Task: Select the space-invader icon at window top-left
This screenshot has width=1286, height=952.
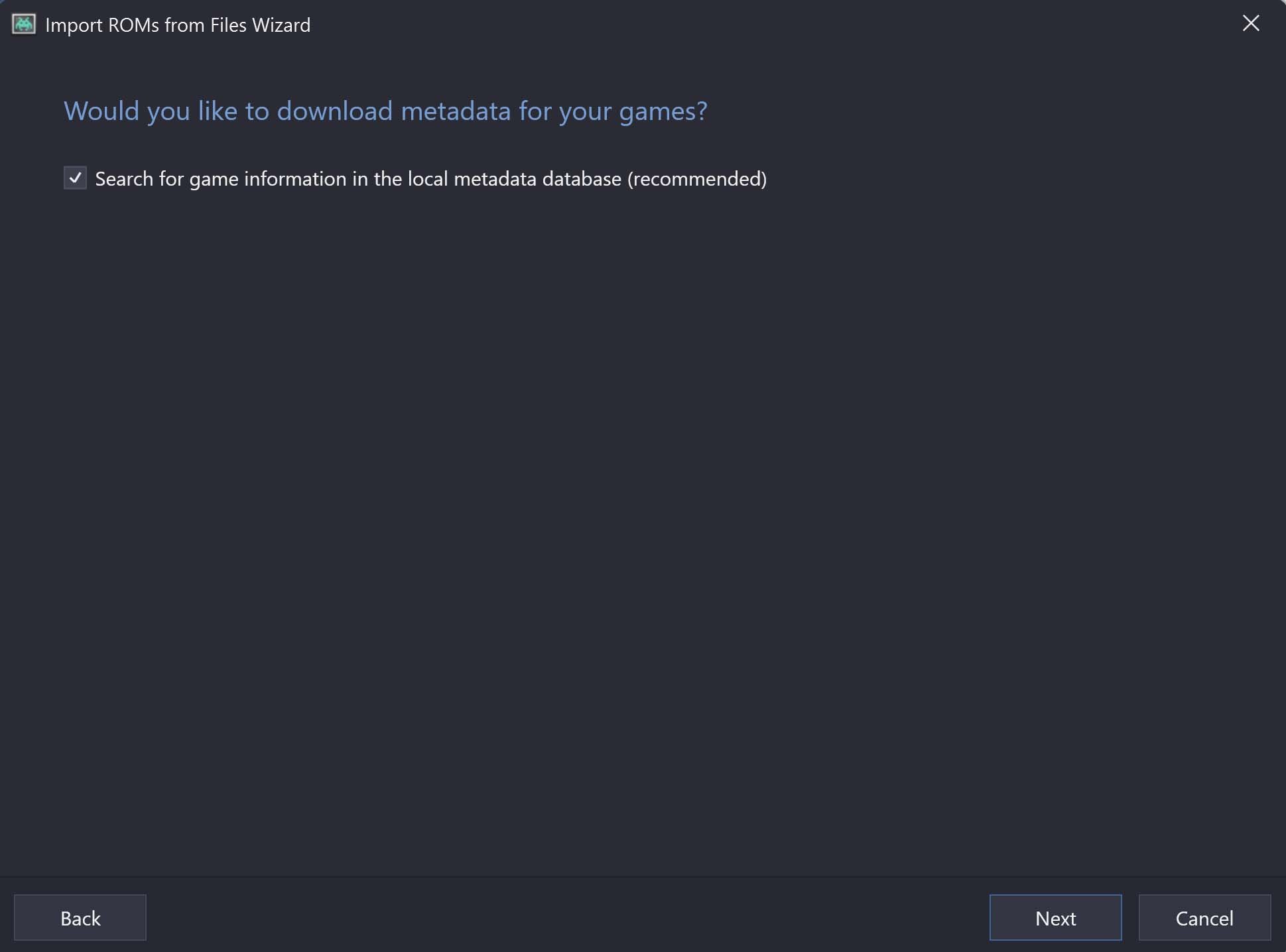Action: [24, 25]
